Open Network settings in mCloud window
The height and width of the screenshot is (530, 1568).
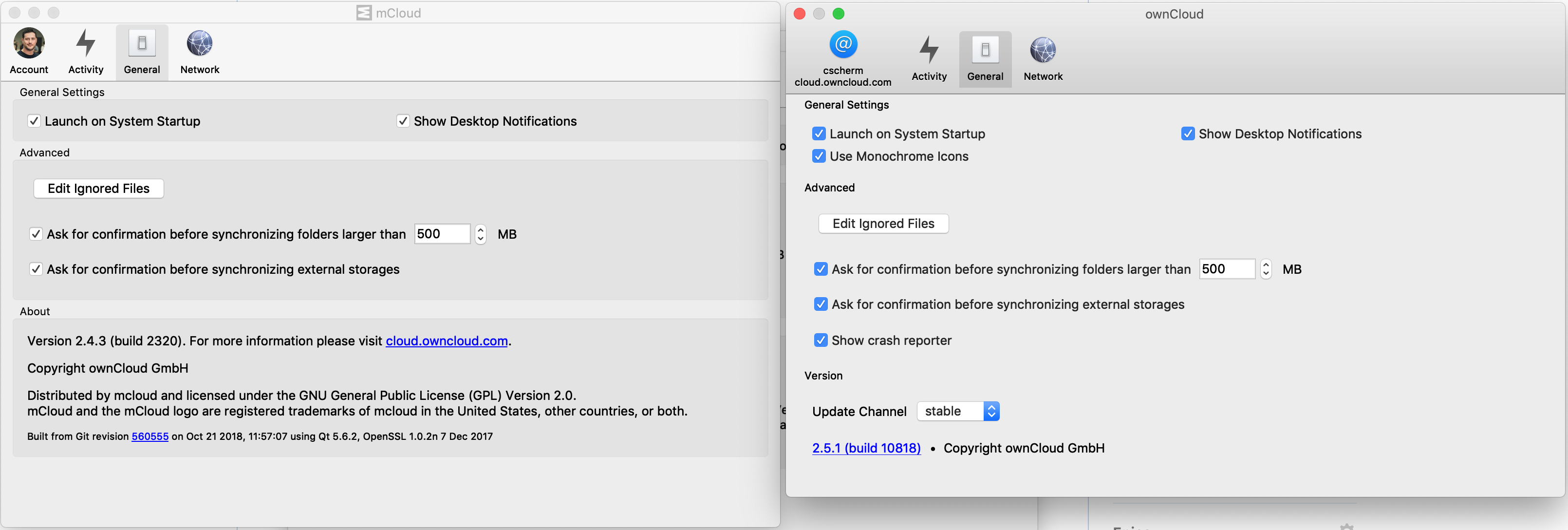pyautogui.click(x=200, y=52)
